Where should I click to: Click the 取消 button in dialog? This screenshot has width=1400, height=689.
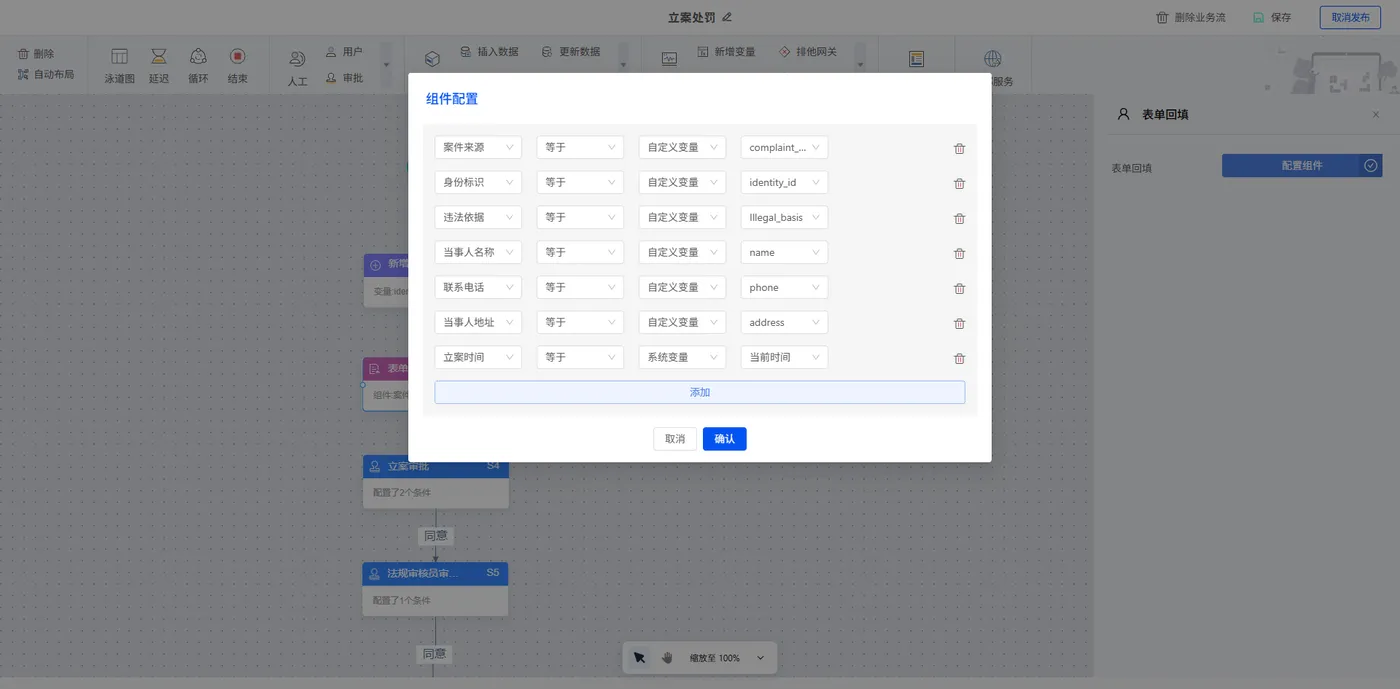pyautogui.click(x=675, y=439)
